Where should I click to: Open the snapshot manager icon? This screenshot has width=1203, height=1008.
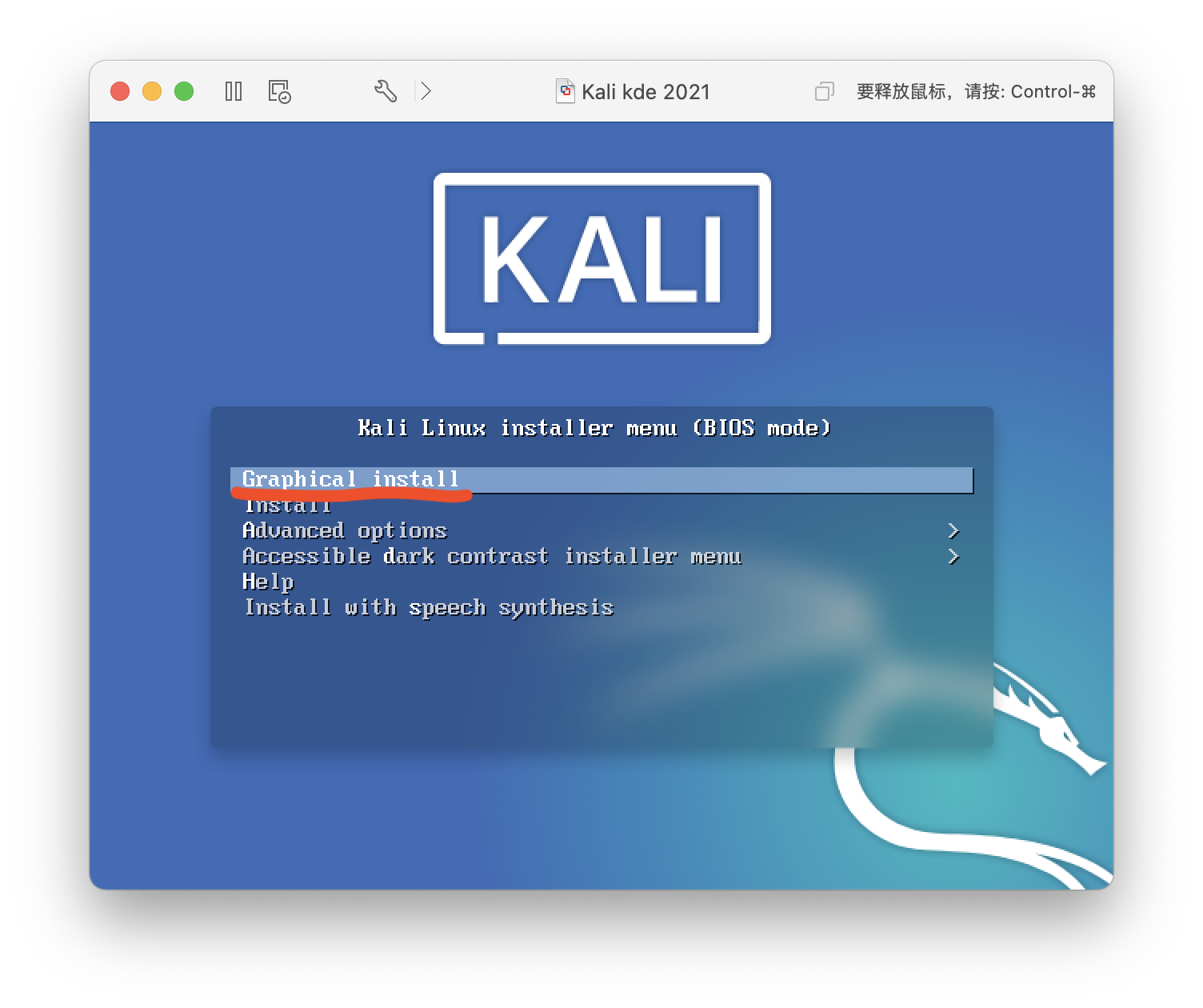click(x=279, y=91)
